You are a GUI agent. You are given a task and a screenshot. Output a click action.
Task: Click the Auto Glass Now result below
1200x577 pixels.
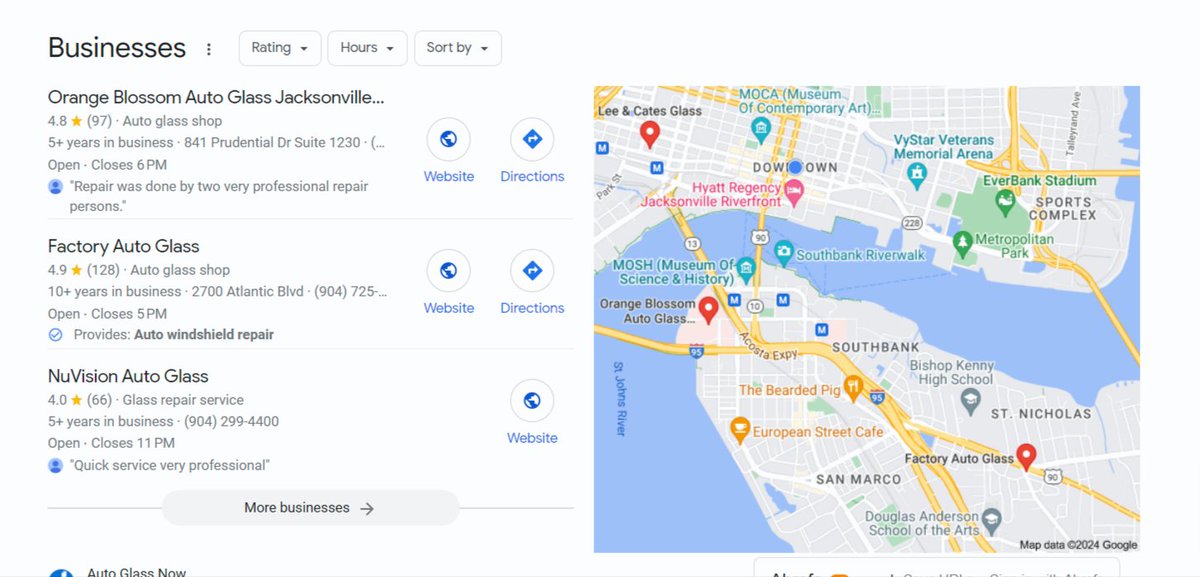[136, 572]
